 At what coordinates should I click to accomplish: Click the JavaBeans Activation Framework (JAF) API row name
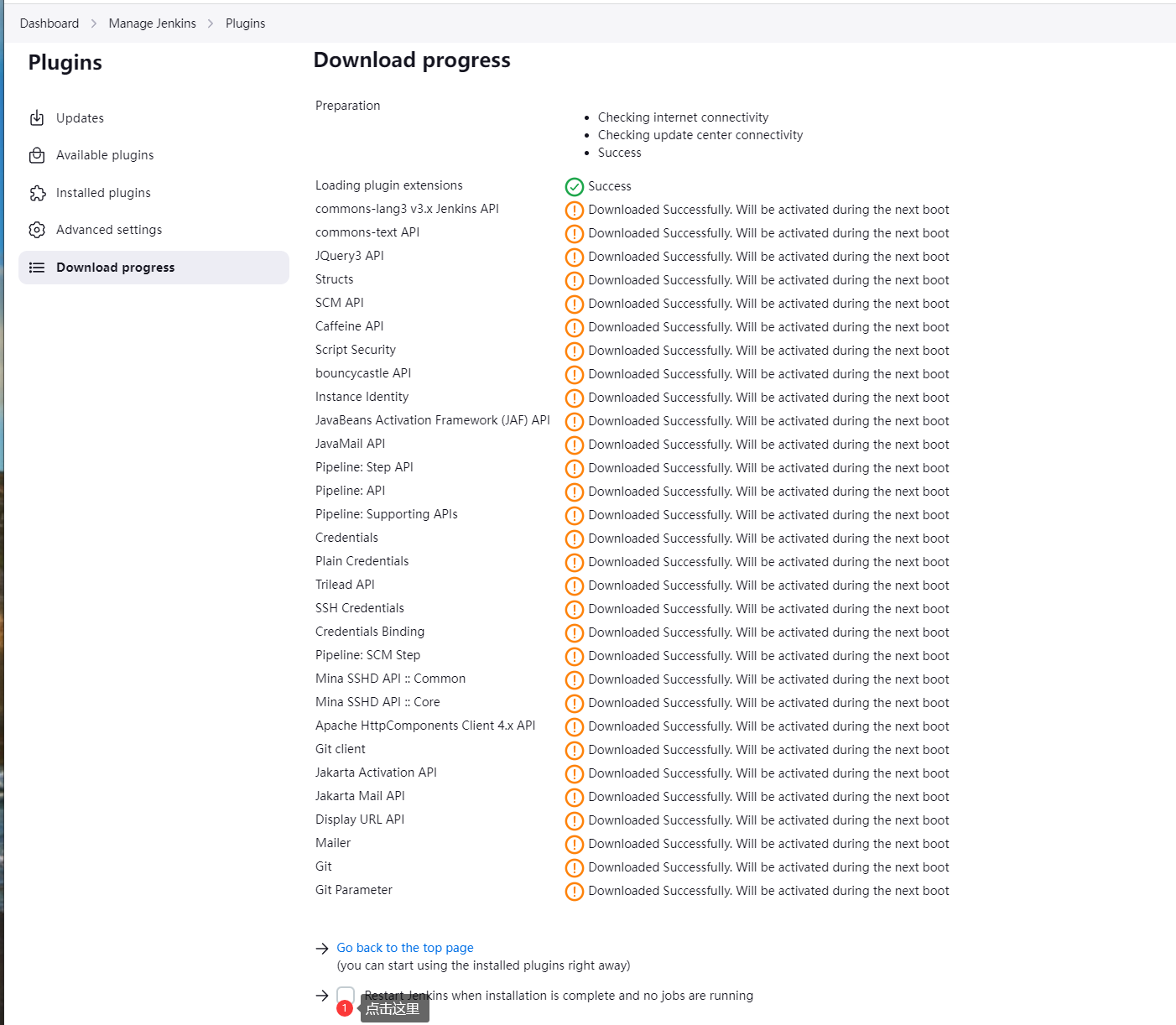pyautogui.click(x=433, y=420)
